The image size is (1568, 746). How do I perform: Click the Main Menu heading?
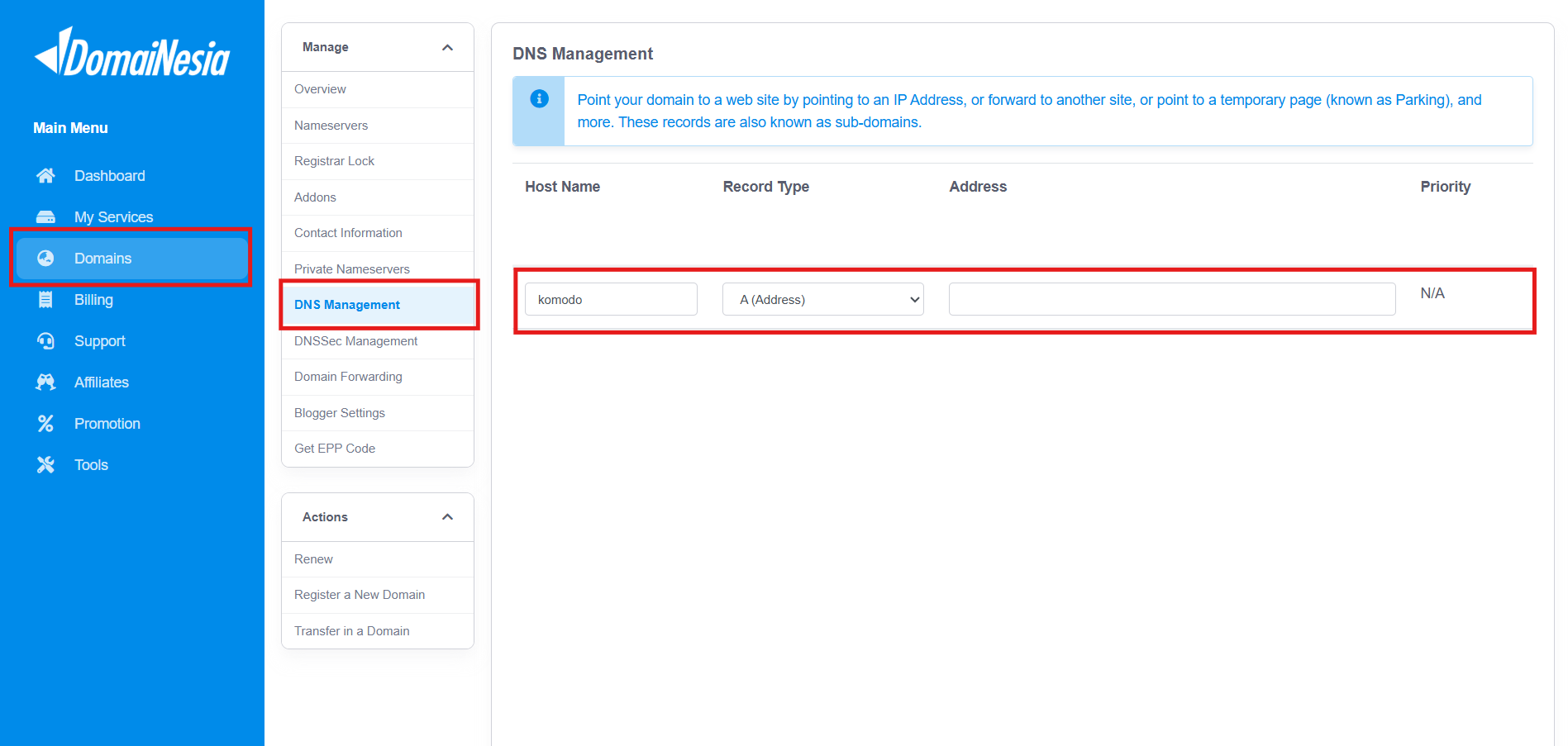(70, 128)
